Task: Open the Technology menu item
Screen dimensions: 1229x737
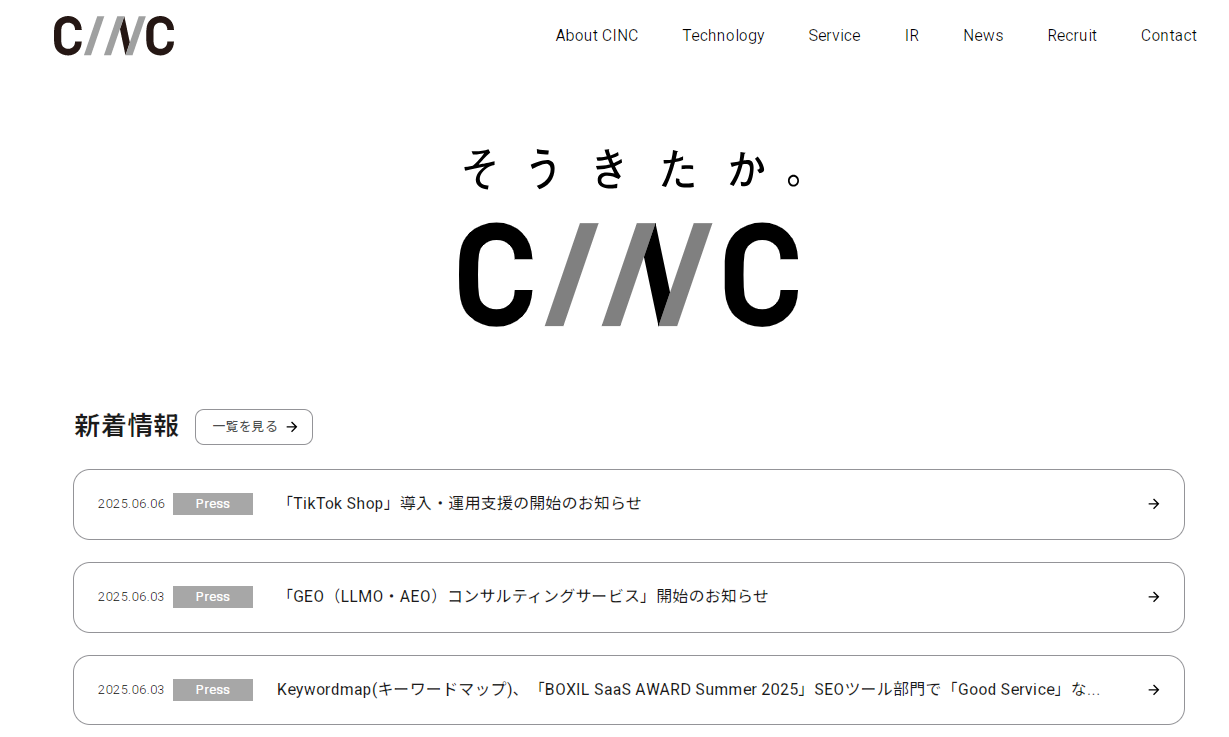Action: [x=723, y=36]
